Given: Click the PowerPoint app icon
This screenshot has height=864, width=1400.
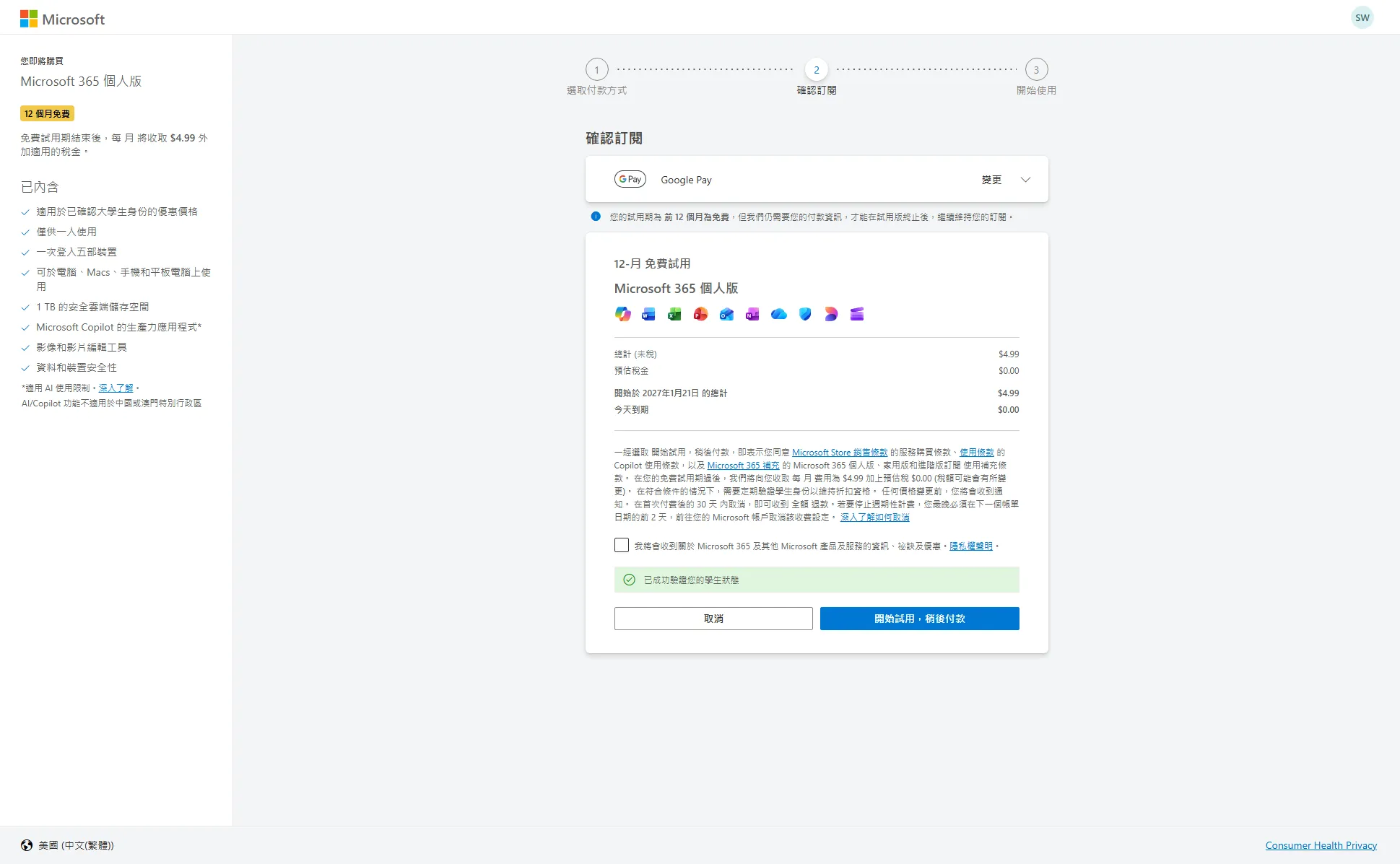Looking at the screenshot, I should 700,314.
